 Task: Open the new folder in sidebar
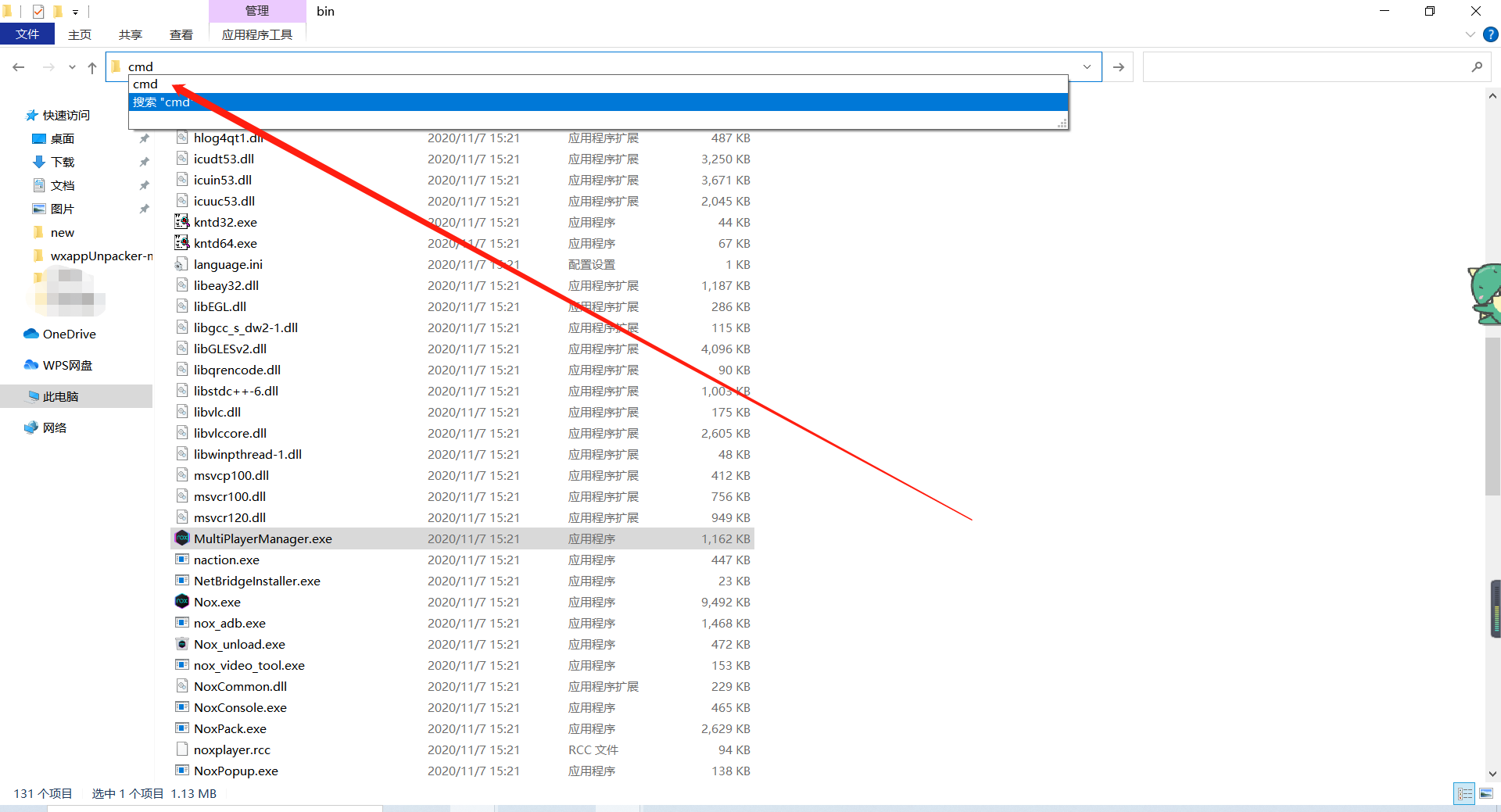(x=63, y=232)
